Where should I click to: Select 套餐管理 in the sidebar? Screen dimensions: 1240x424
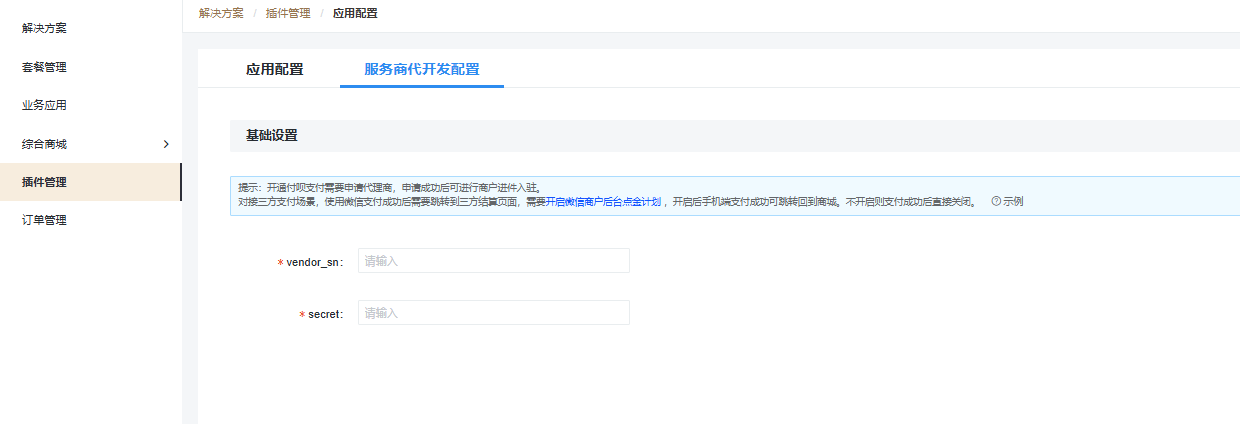44,67
